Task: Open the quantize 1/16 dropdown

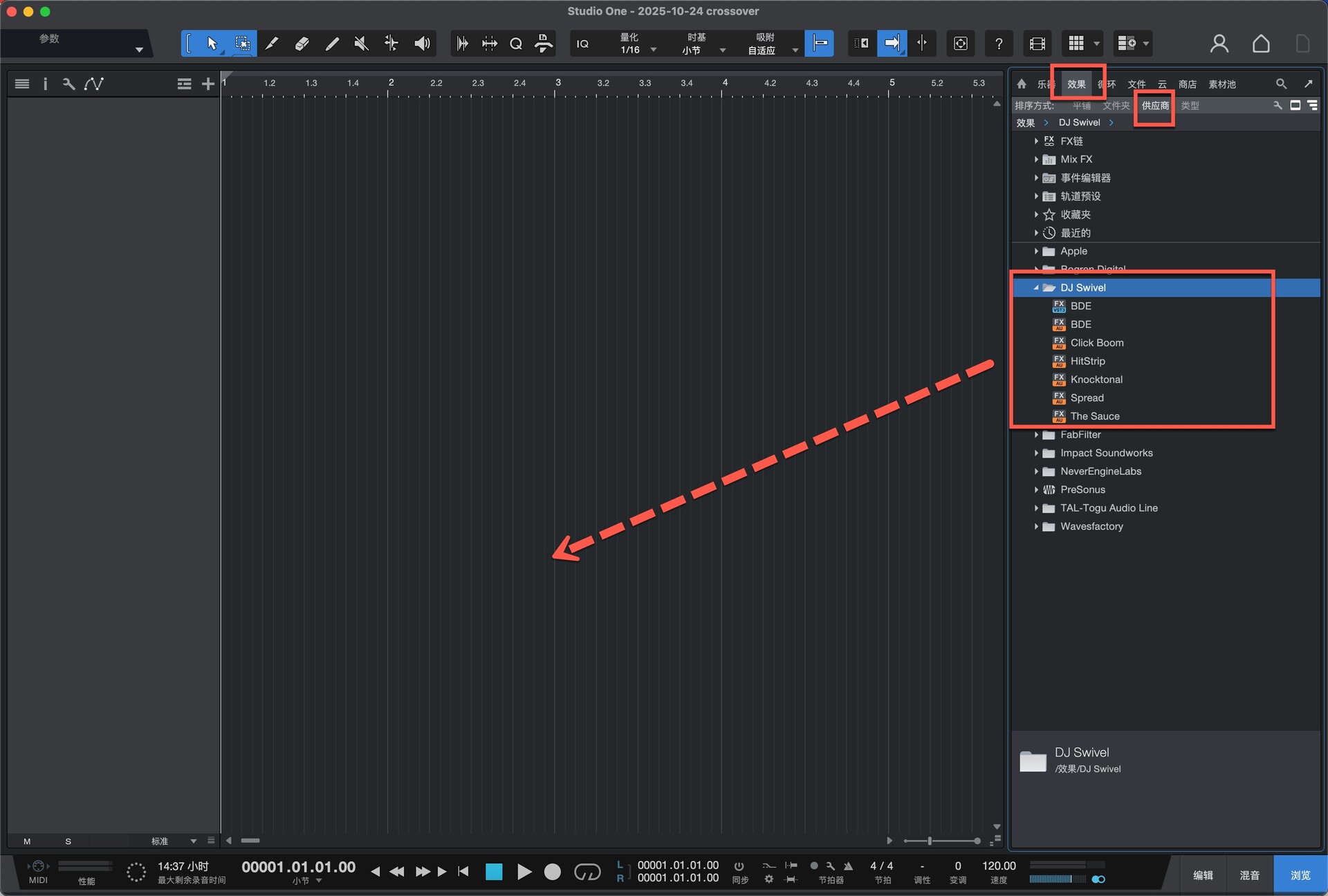Action: pos(653,50)
